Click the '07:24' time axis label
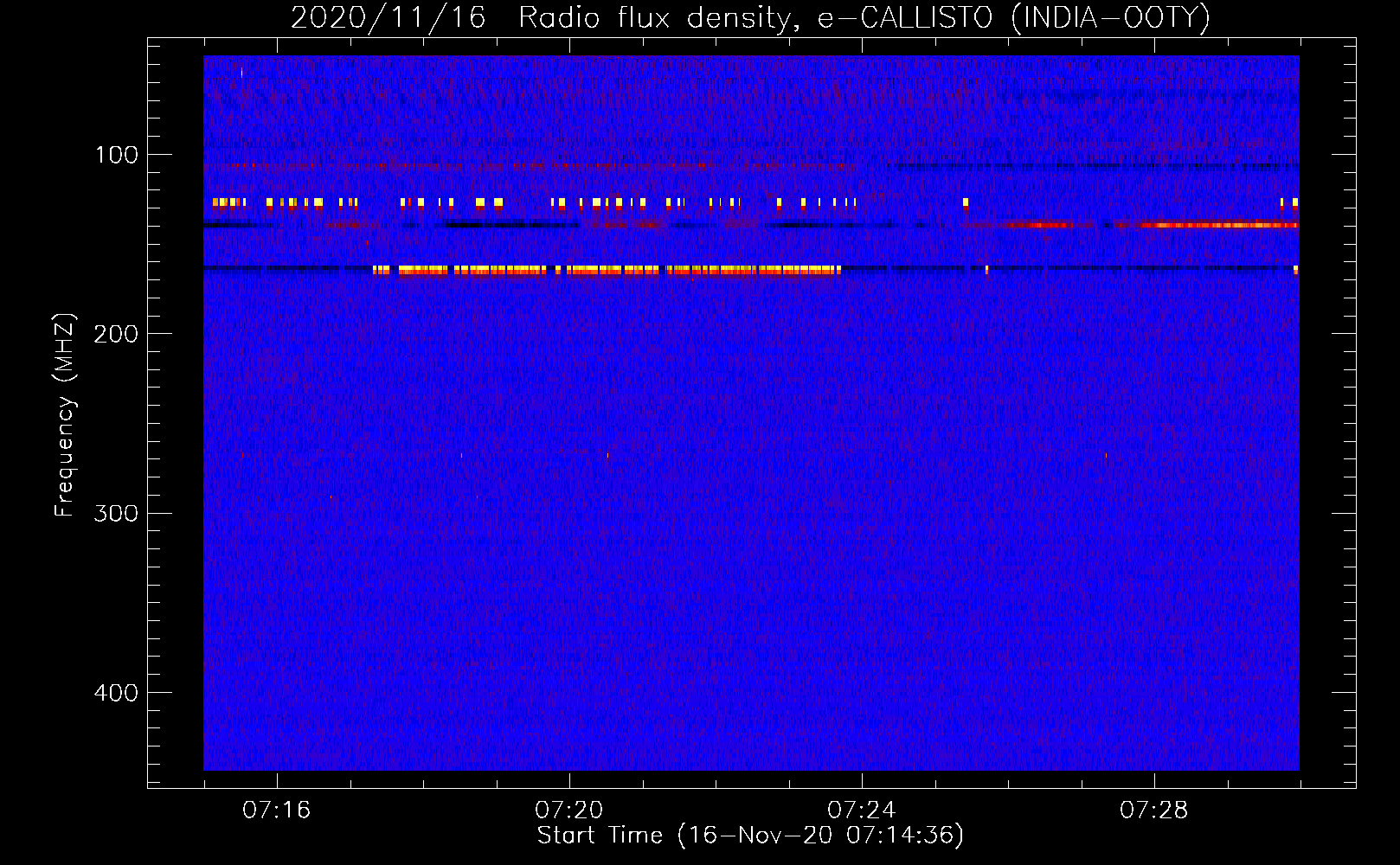1400x865 pixels. click(861, 810)
